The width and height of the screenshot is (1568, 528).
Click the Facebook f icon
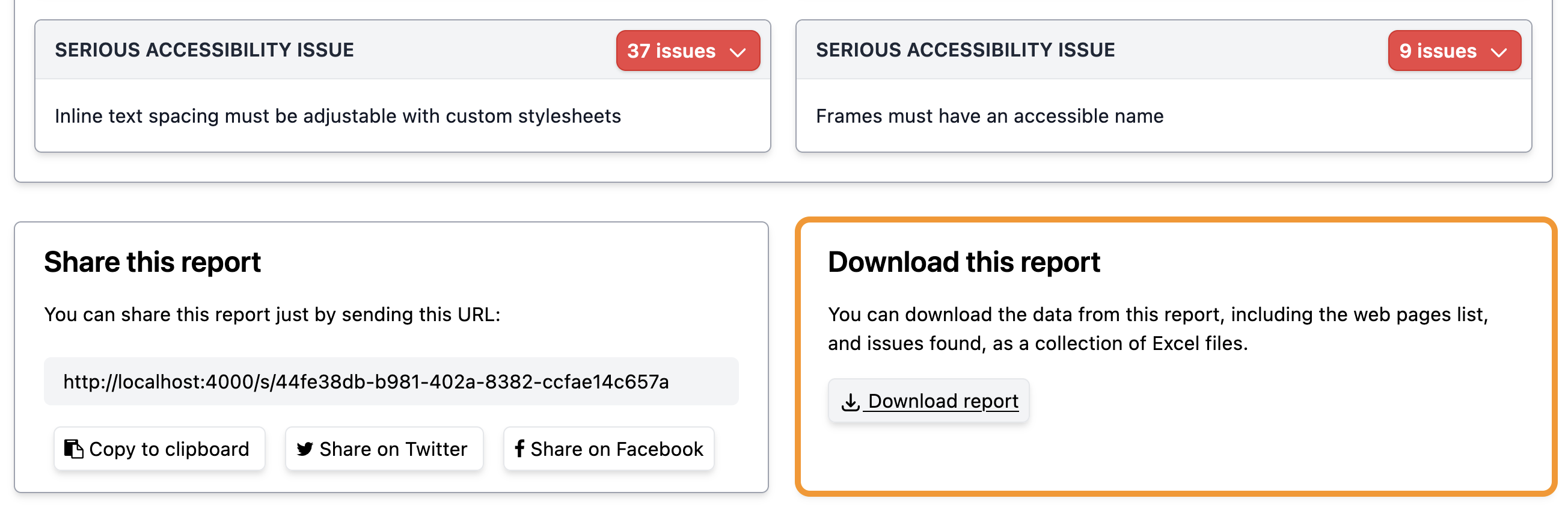click(x=519, y=449)
